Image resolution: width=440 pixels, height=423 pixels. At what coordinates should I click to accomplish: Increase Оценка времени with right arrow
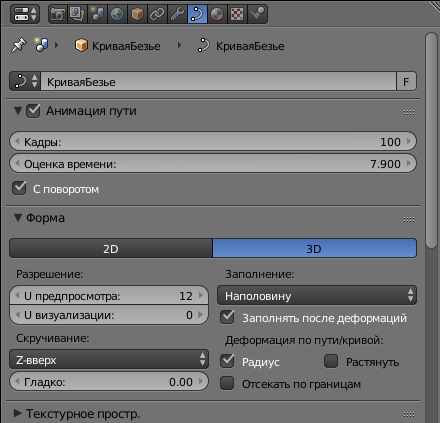point(409,164)
